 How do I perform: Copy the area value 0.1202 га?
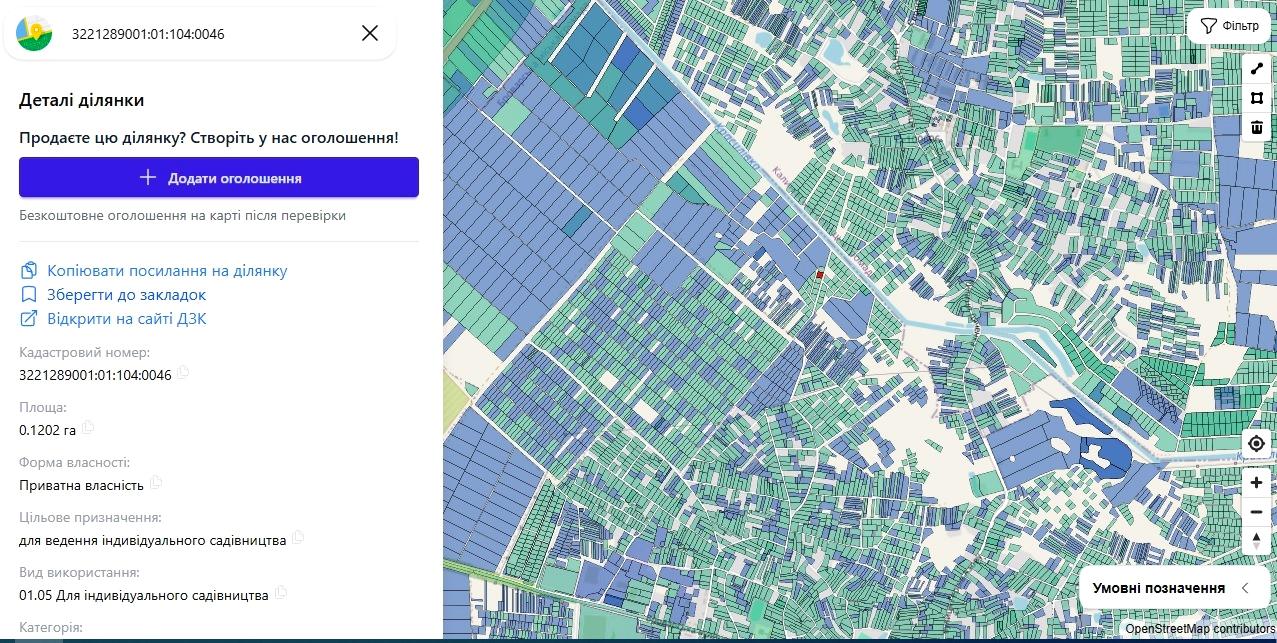[89, 428]
